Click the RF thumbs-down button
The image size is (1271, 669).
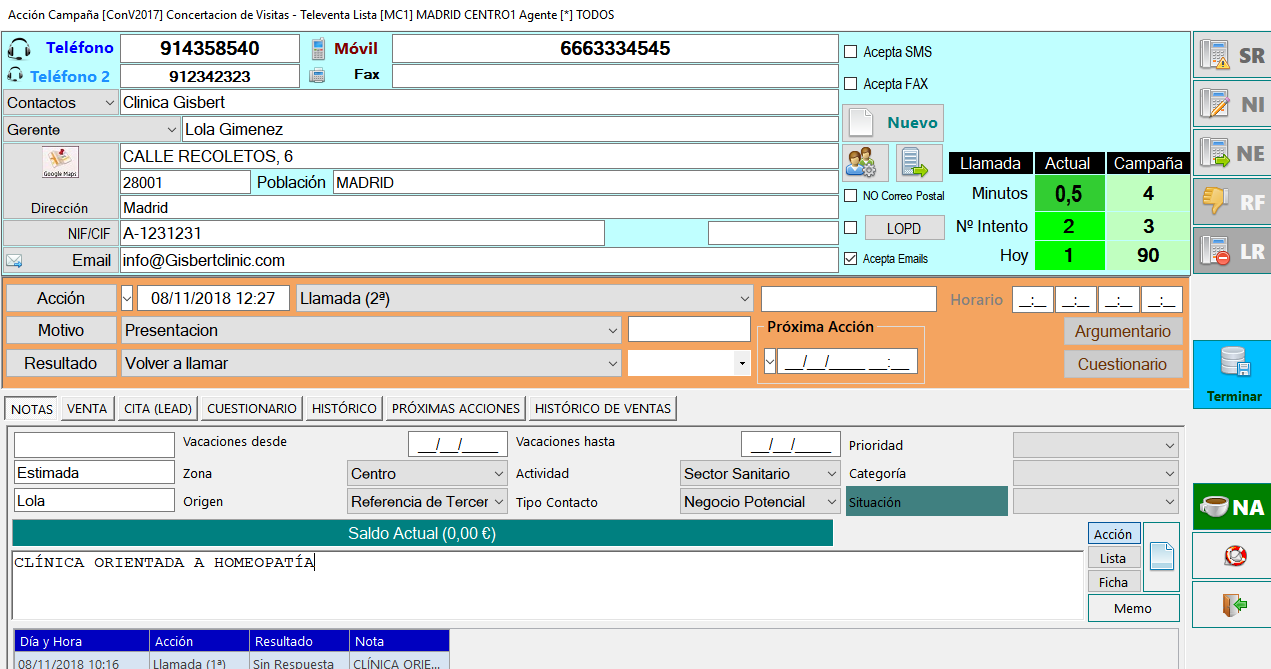[x=1232, y=202]
